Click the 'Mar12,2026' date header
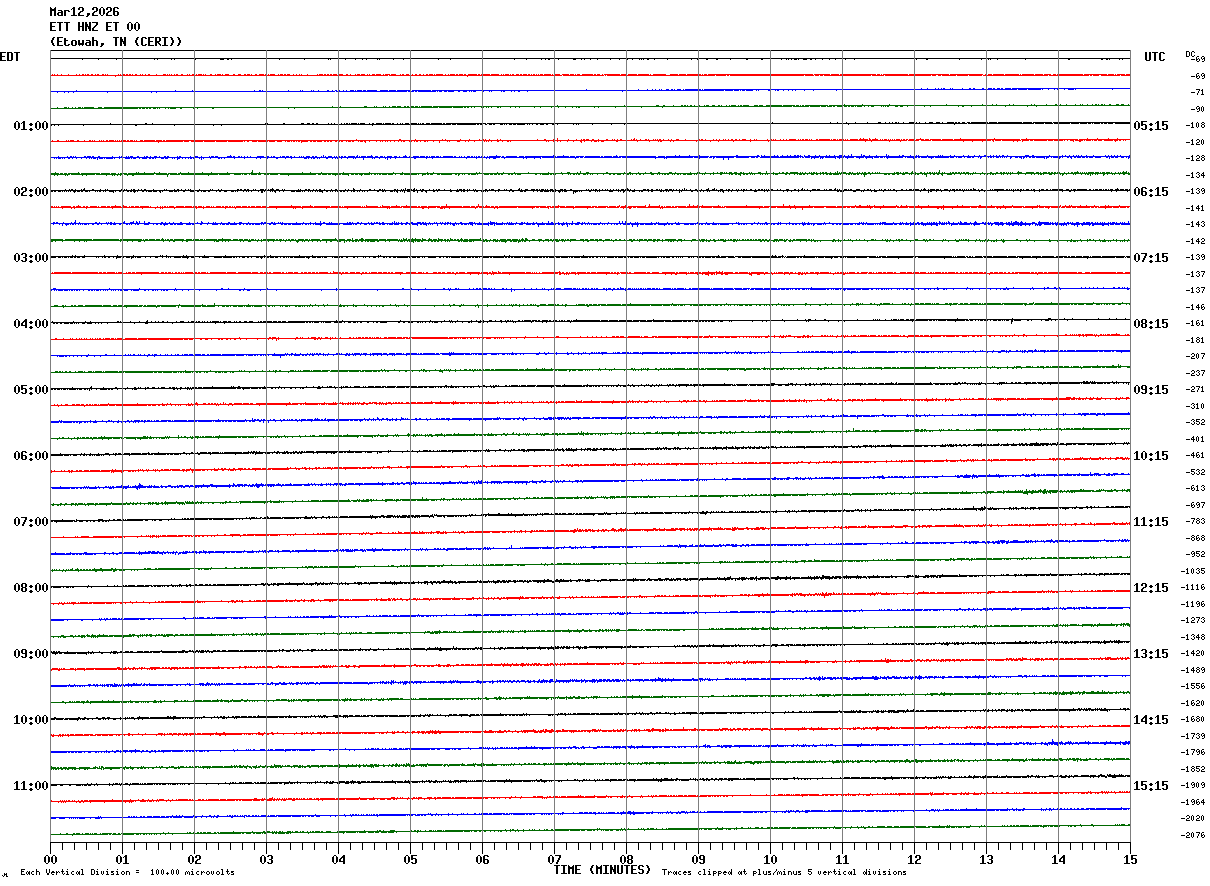 (x=84, y=12)
